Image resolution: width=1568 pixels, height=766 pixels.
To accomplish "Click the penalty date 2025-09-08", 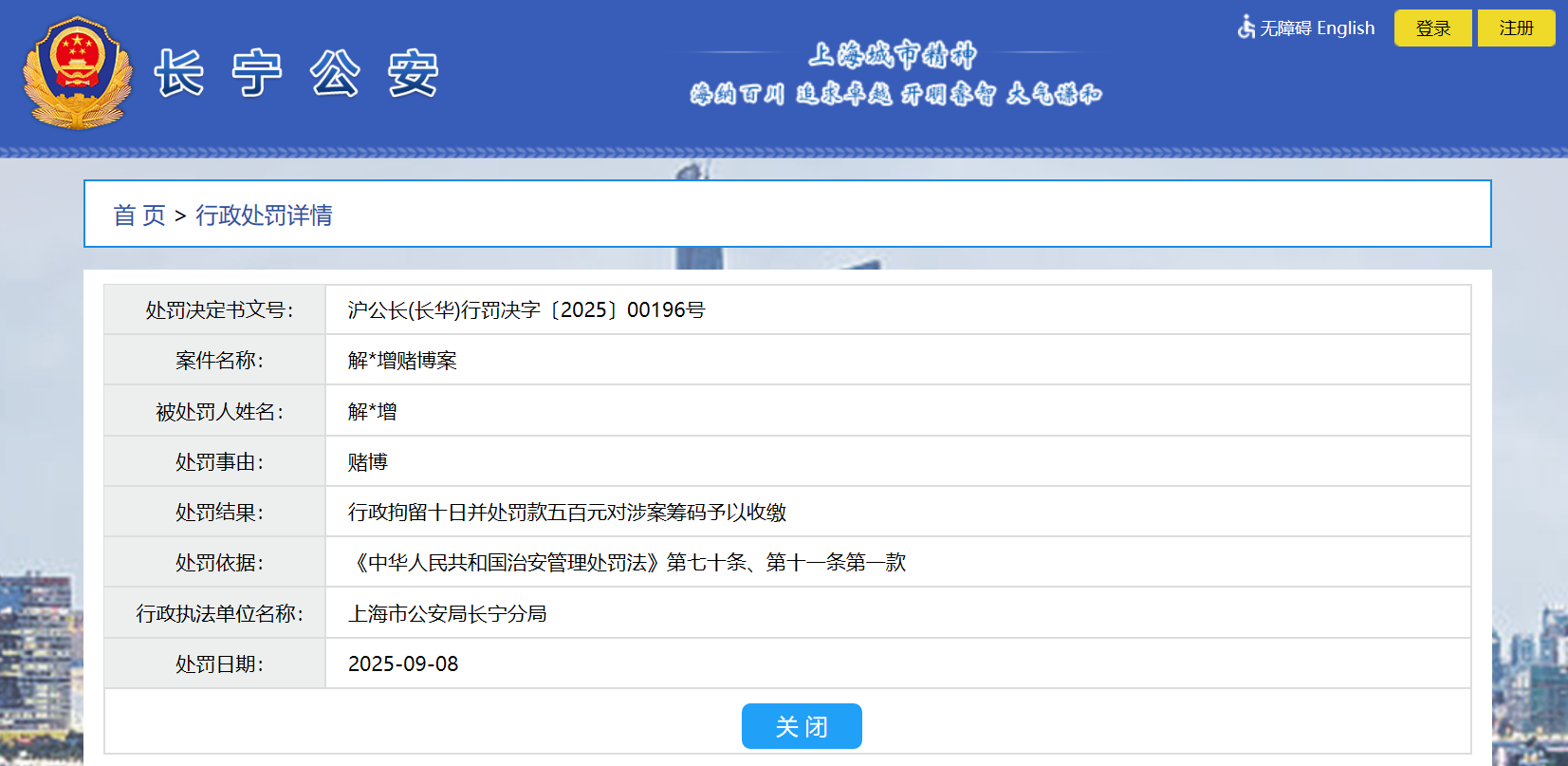I will 403,664.
